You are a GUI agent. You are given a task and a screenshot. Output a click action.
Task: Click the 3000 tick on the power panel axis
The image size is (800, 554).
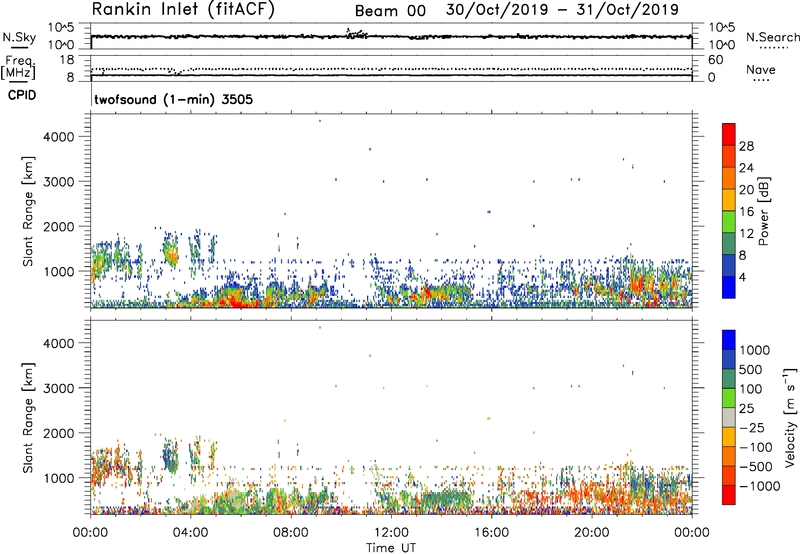pyautogui.click(x=59, y=182)
